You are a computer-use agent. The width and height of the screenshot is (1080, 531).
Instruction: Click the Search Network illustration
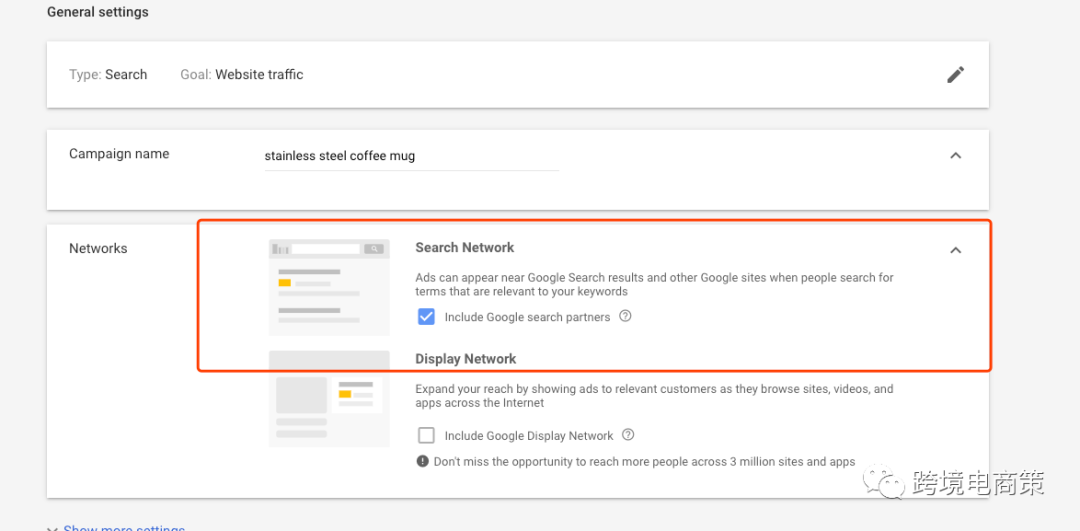point(329,286)
